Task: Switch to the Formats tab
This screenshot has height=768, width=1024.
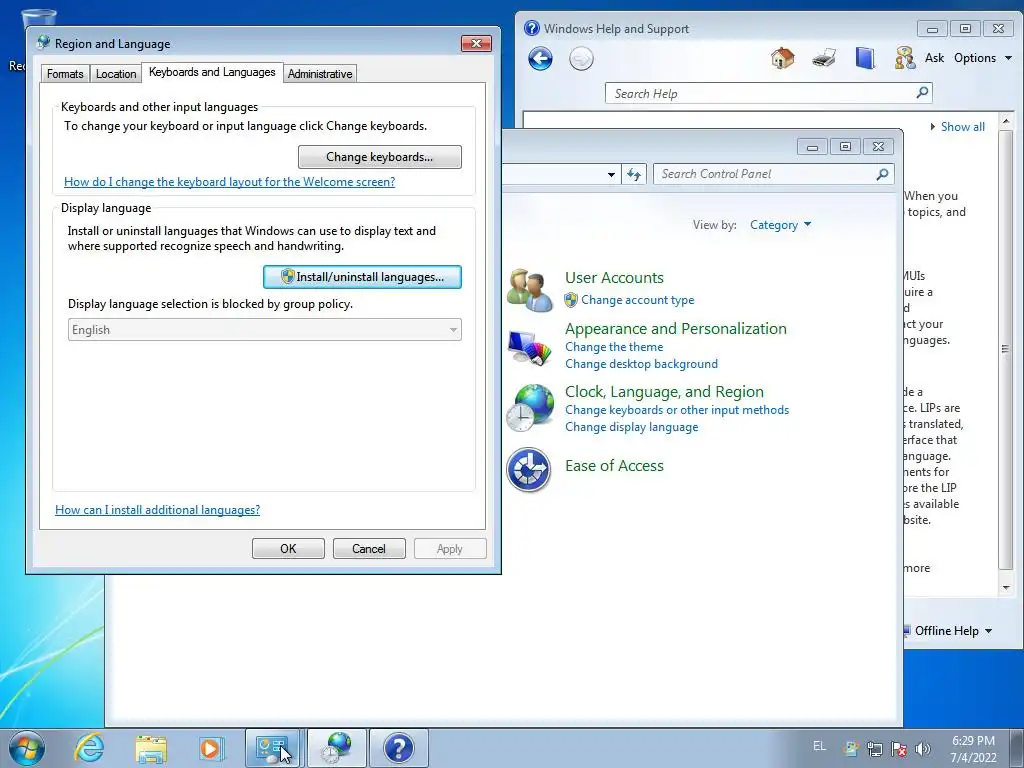Action: pyautogui.click(x=65, y=74)
